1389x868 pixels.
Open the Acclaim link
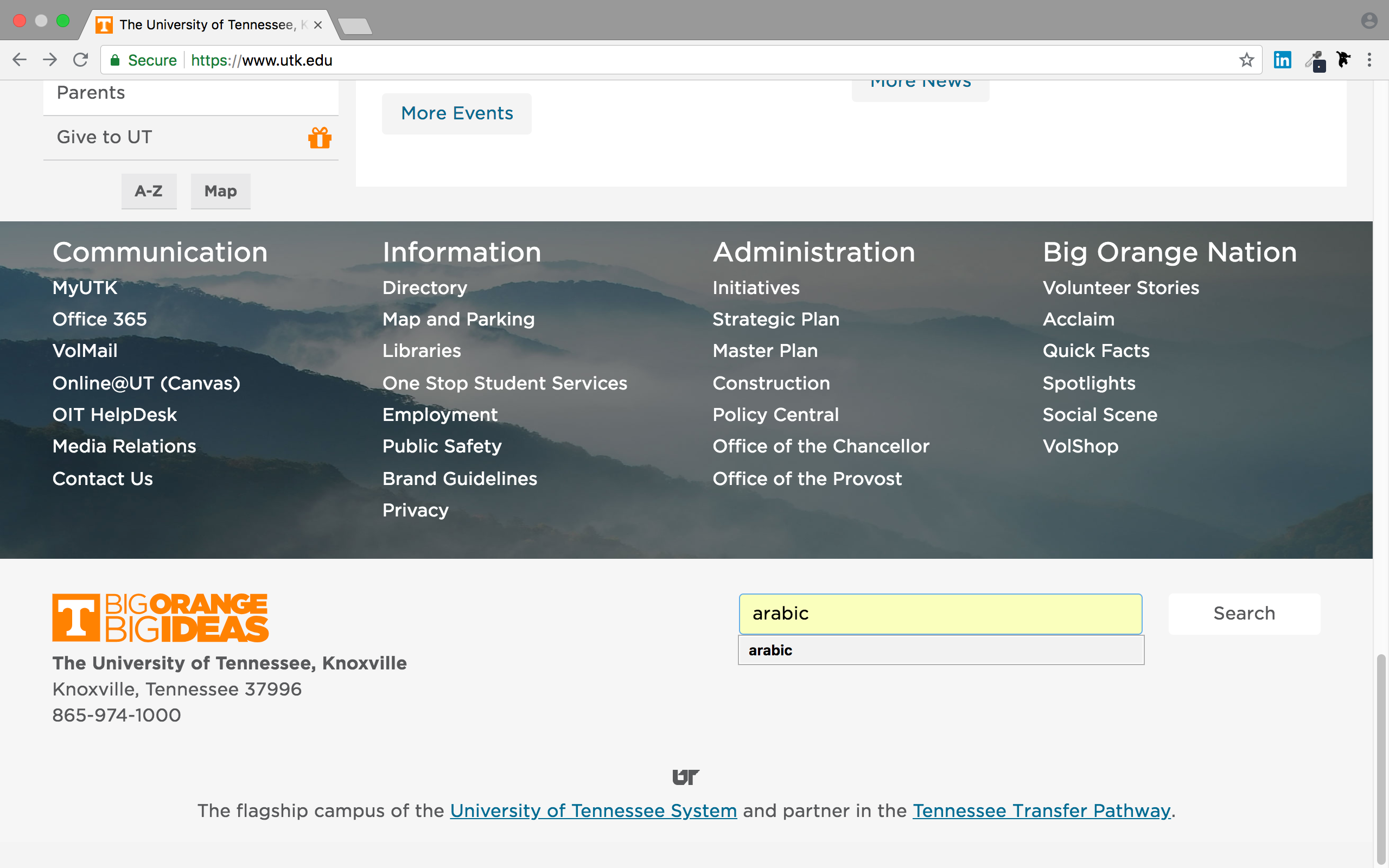click(x=1079, y=319)
